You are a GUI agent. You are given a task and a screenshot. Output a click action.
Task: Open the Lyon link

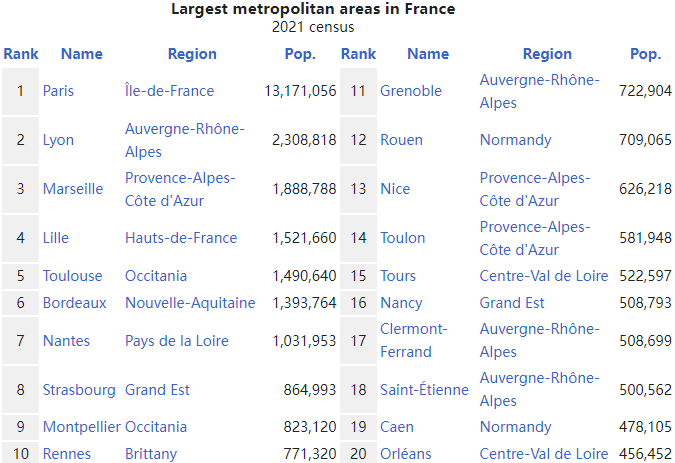(x=58, y=140)
